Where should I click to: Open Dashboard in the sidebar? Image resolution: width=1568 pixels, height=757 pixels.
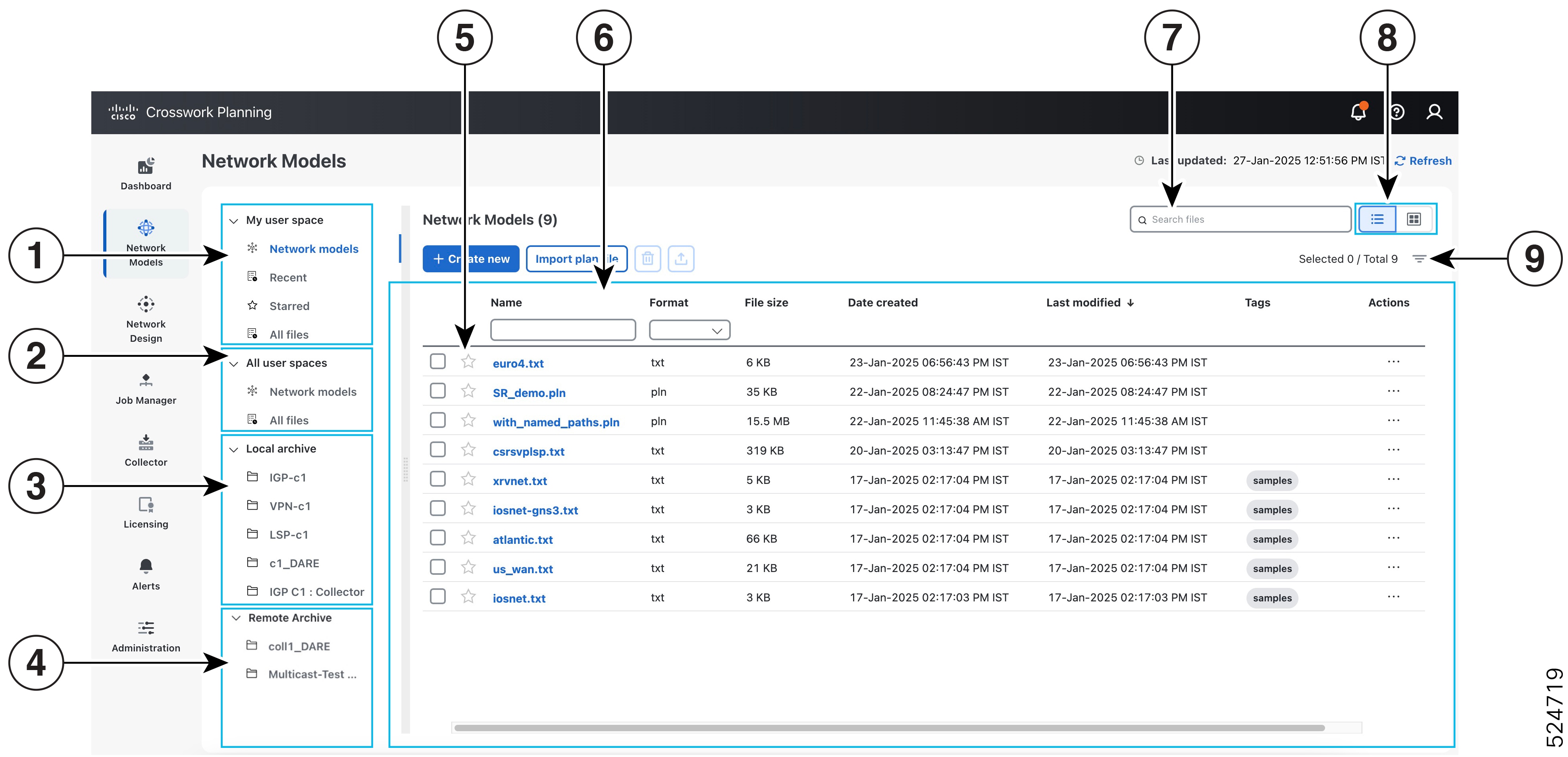coord(145,174)
